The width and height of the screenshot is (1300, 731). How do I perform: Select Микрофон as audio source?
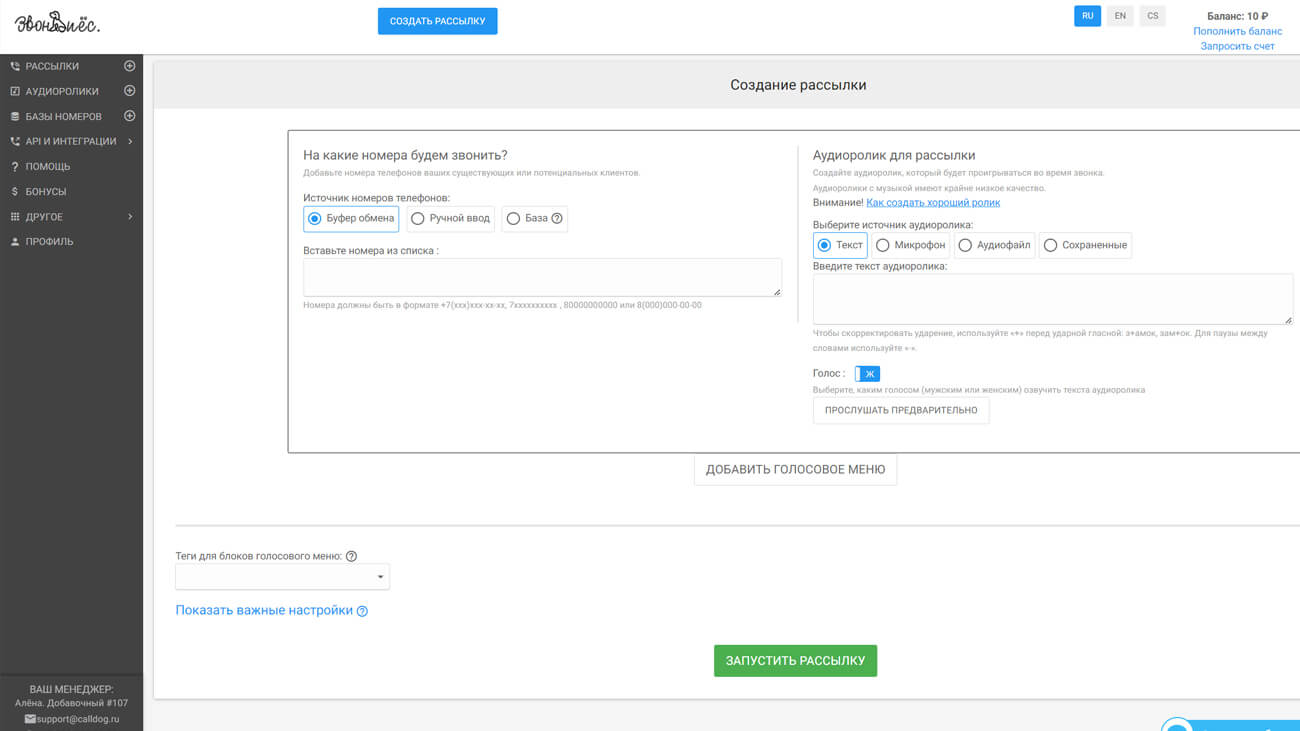[883, 245]
